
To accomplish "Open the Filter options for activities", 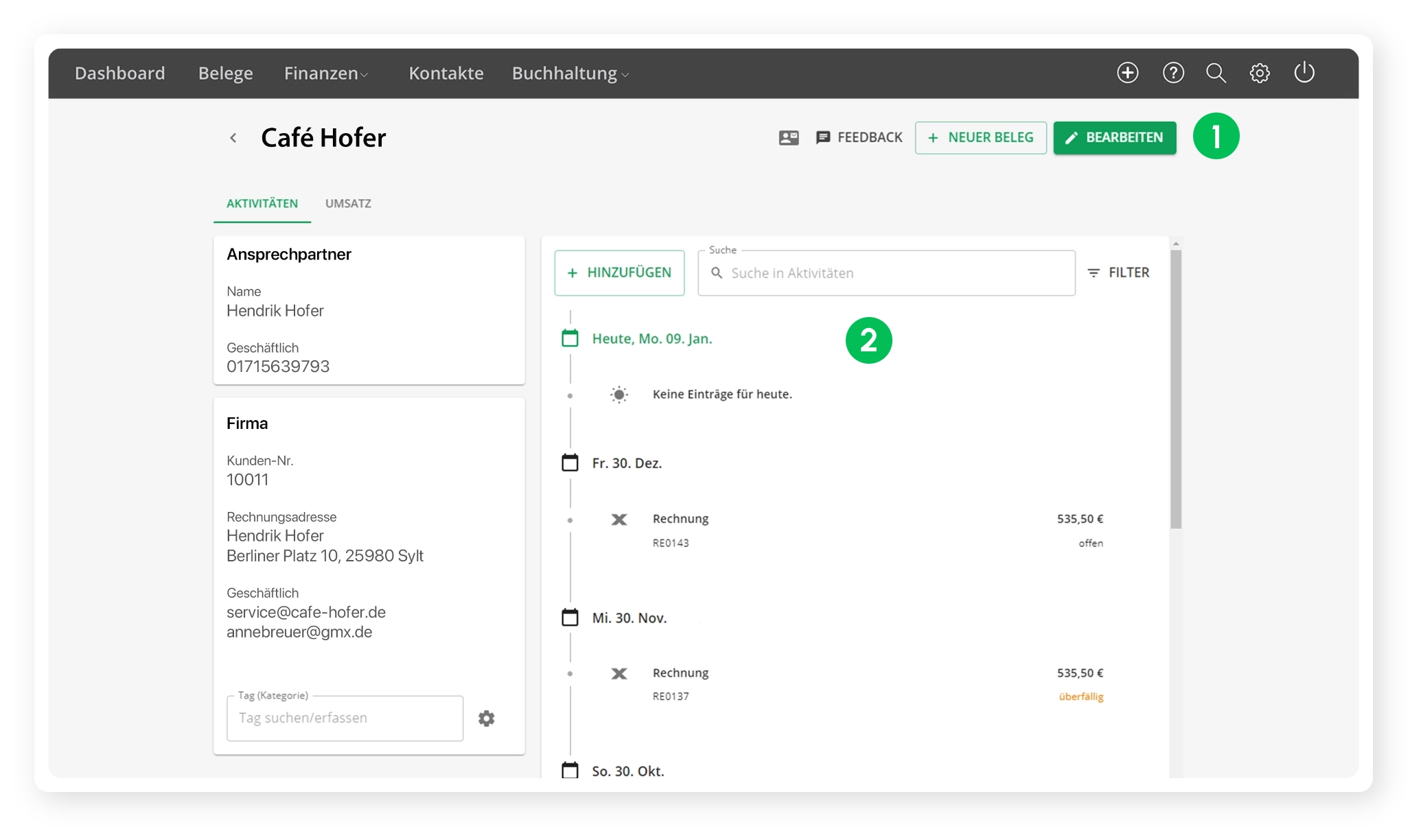I will [1118, 273].
